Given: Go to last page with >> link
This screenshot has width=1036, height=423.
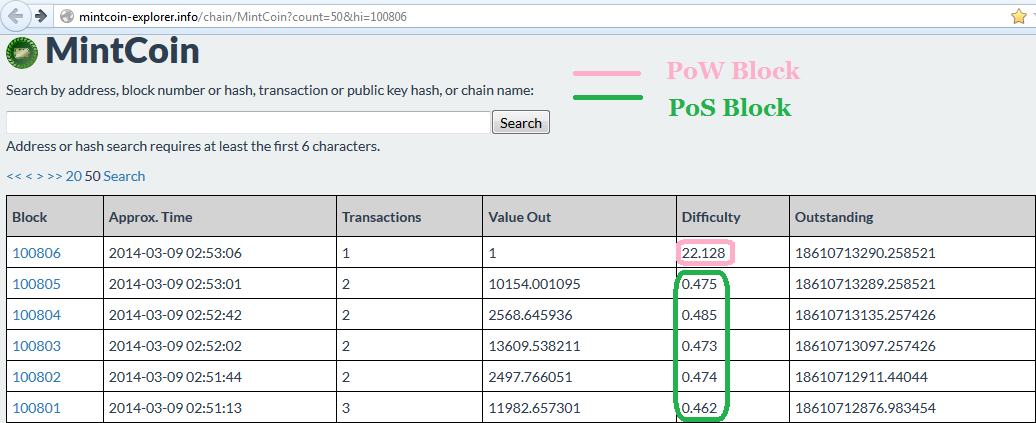Looking at the screenshot, I should 55,176.
